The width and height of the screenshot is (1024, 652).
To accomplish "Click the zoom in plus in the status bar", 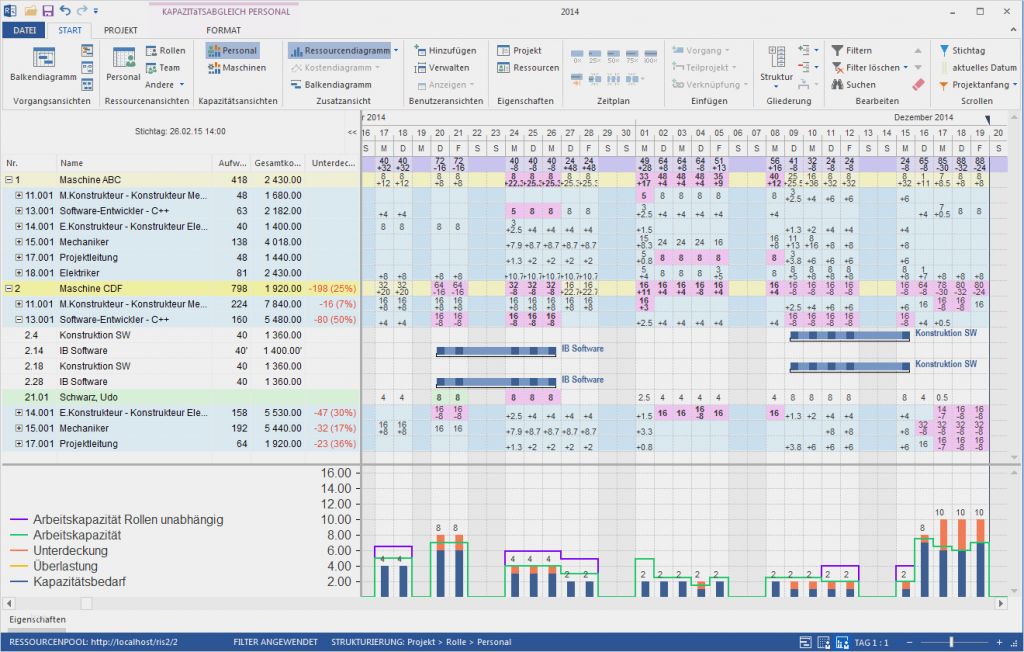I will tap(999, 642).
